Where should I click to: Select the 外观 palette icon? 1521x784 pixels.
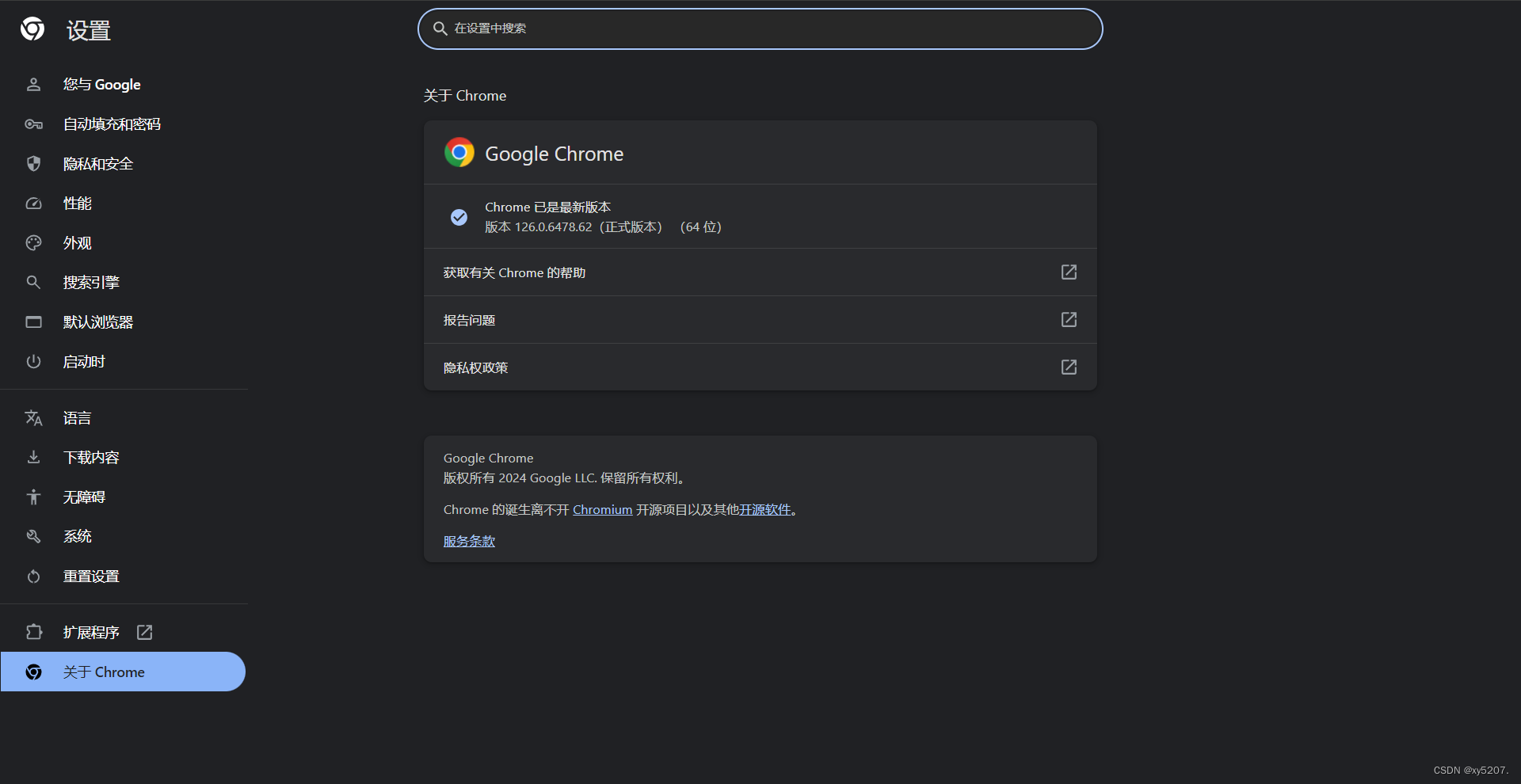[33, 242]
